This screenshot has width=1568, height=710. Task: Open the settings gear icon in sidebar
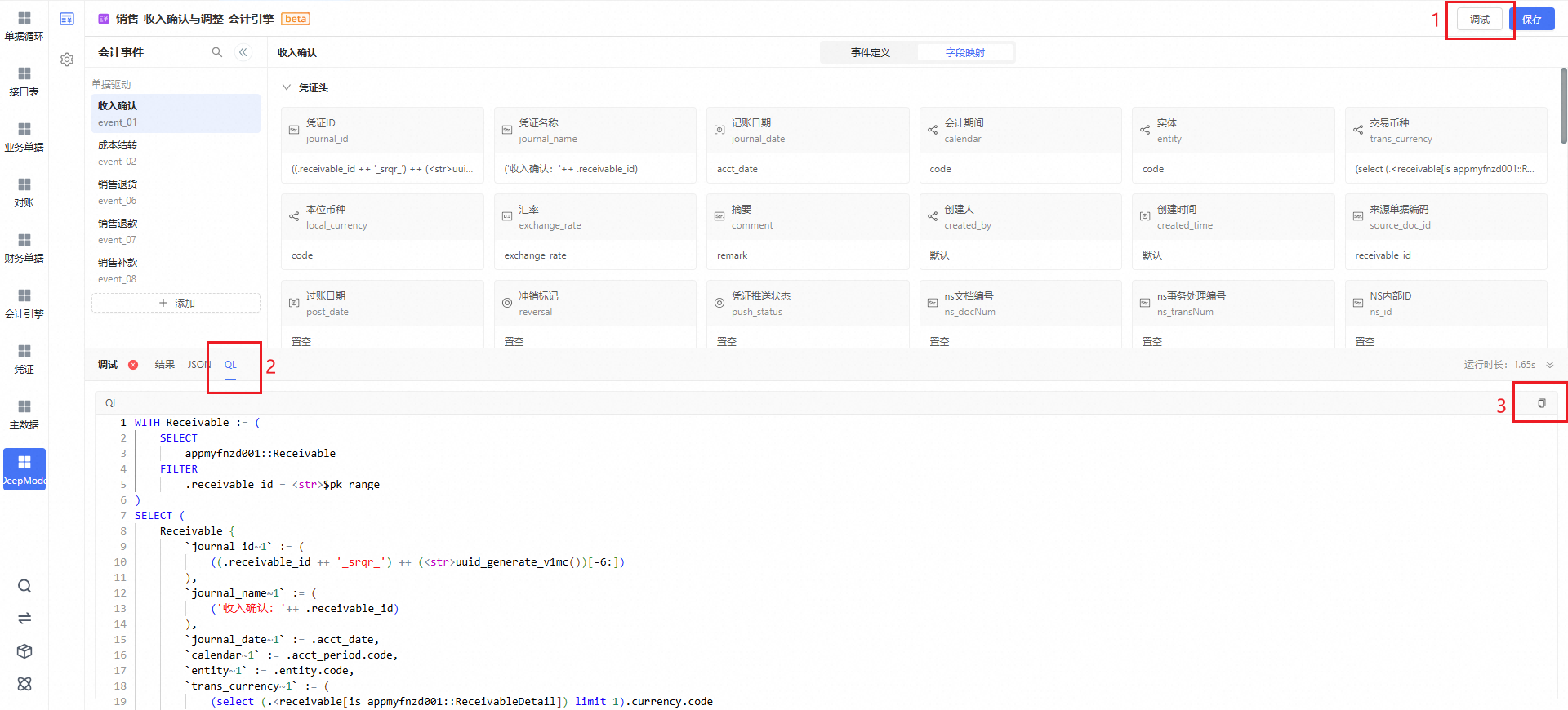67,60
